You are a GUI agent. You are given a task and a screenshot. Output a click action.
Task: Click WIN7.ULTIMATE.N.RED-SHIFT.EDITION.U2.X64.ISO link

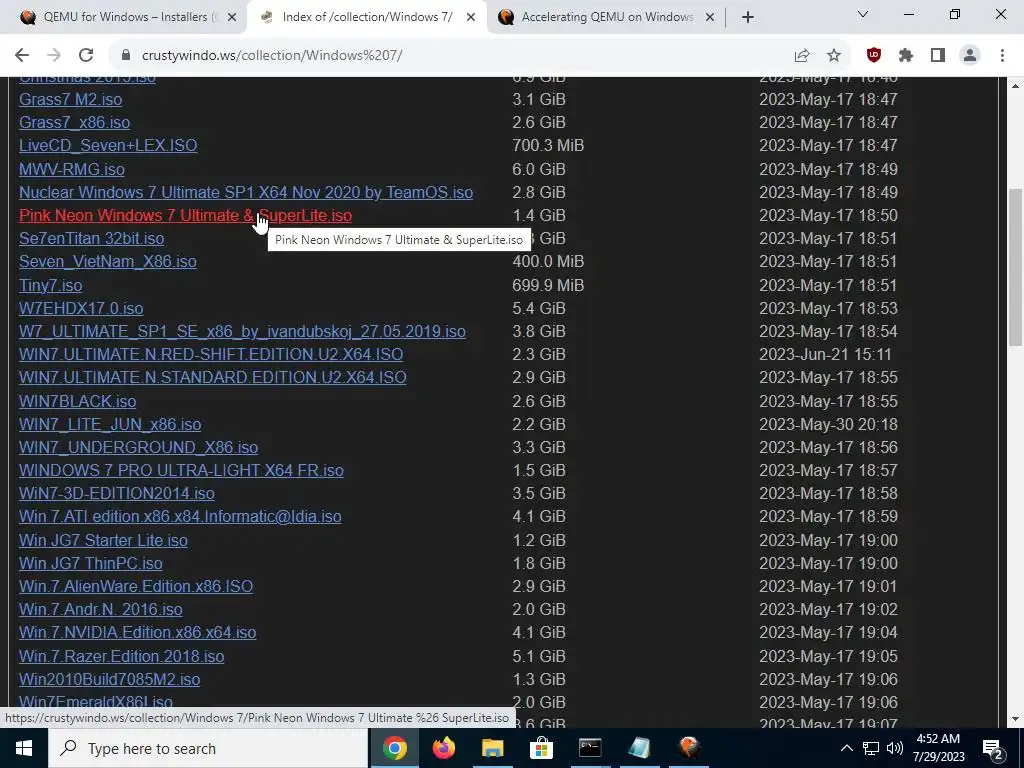211,355
